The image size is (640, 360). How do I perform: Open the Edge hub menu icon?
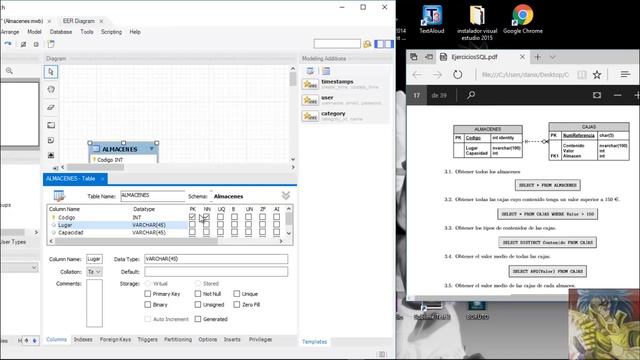(625, 74)
